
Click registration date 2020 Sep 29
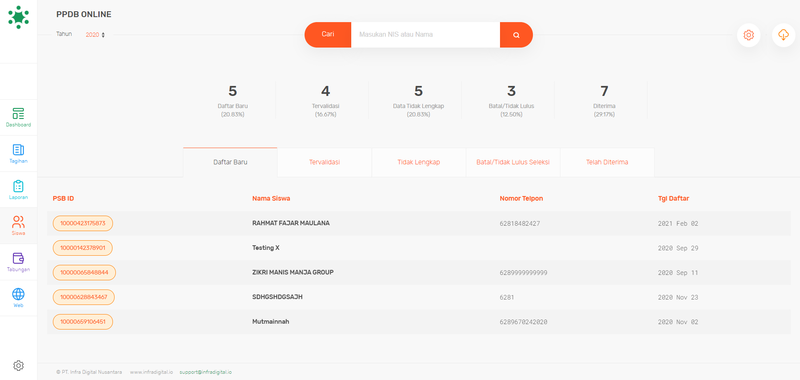point(678,248)
